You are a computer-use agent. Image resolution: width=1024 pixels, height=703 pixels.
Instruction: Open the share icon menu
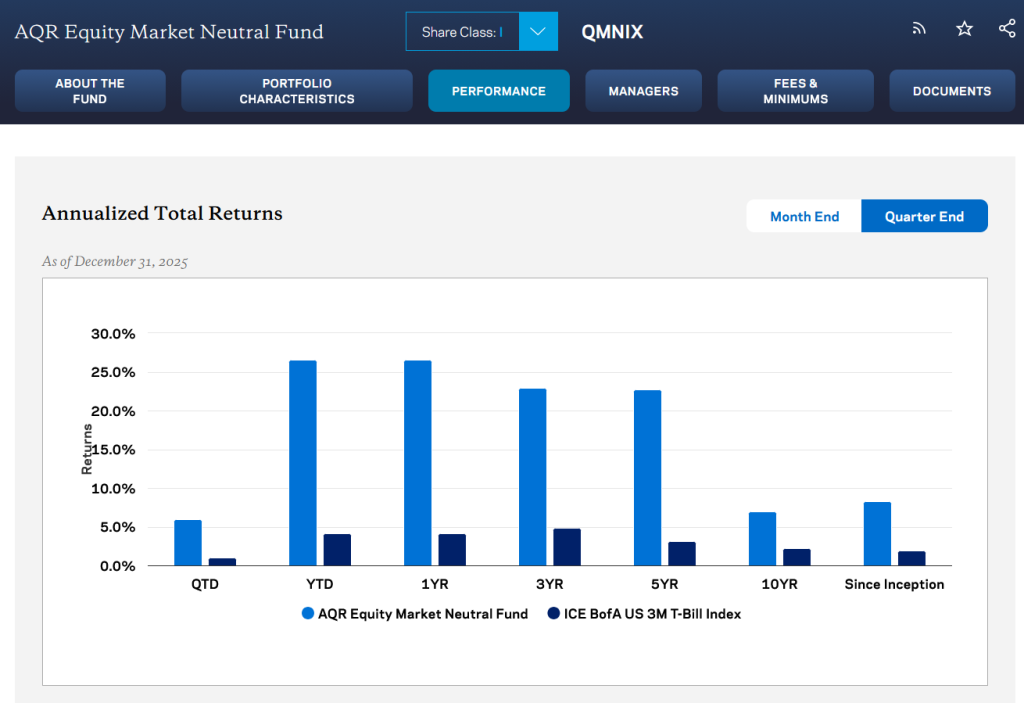point(1006,29)
